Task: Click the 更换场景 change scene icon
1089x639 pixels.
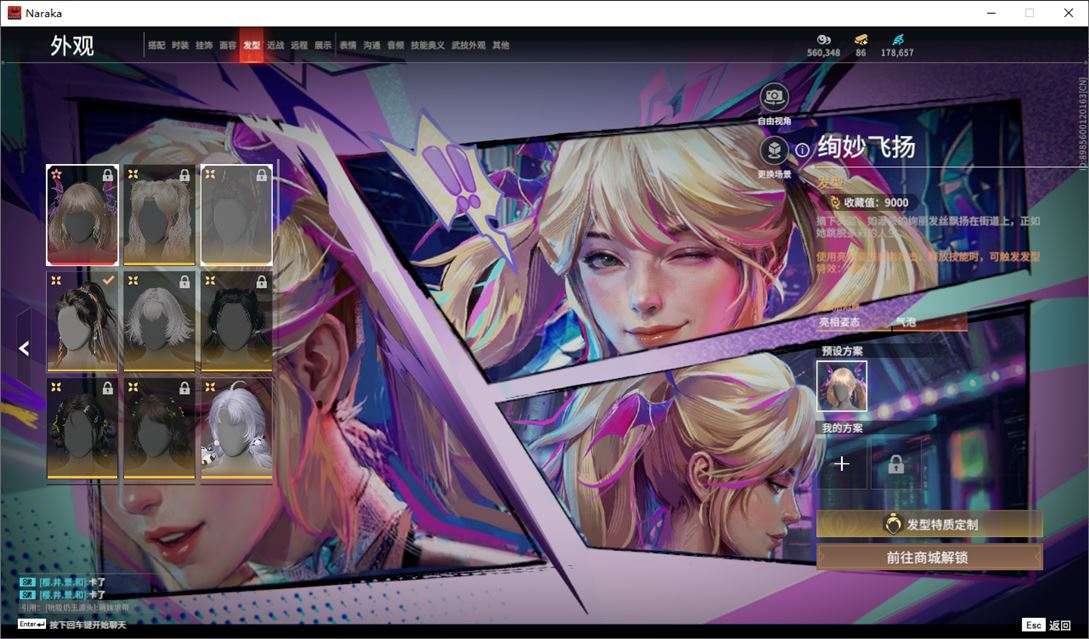Action: pyautogui.click(x=774, y=150)
